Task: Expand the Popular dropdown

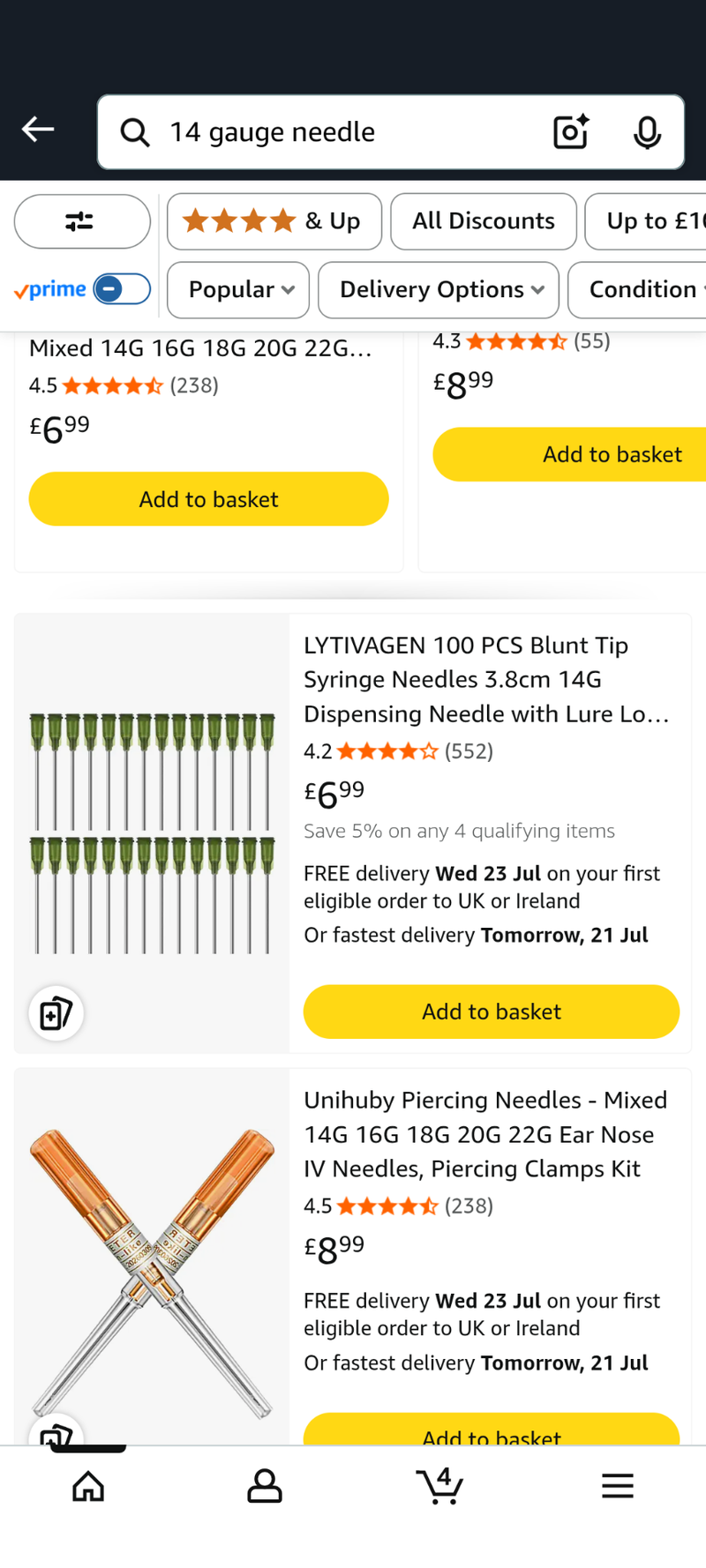Action: [238, 289]
